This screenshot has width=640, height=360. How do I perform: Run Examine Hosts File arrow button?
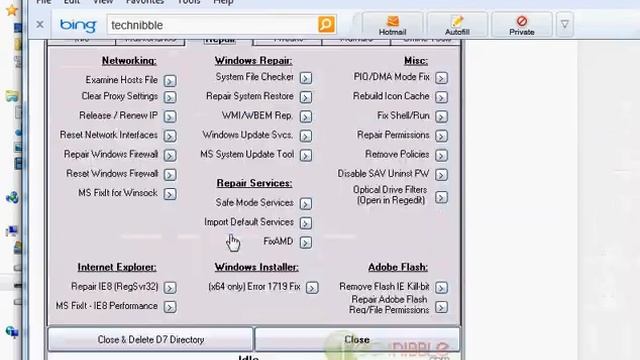click(170, 80)
